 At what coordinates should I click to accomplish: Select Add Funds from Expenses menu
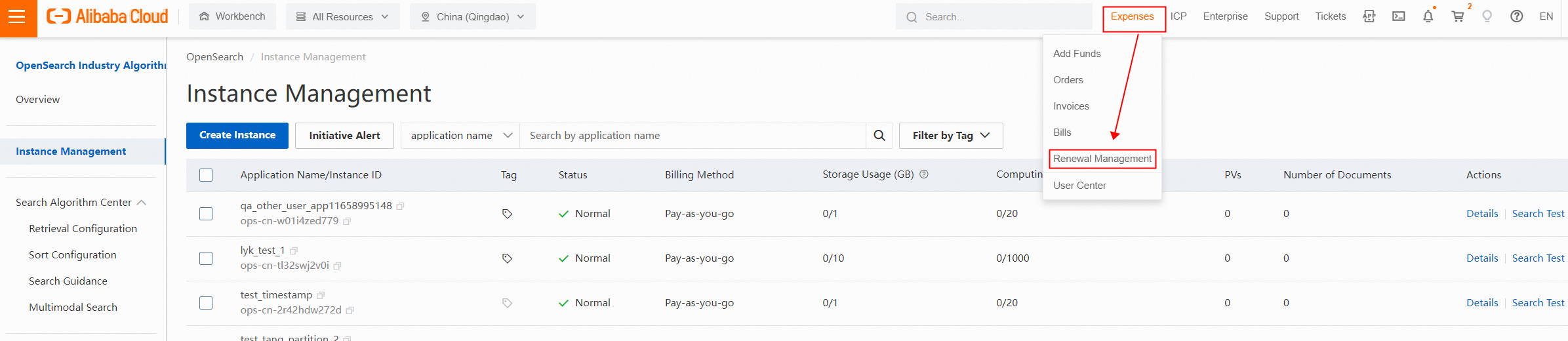point(1077,54)
